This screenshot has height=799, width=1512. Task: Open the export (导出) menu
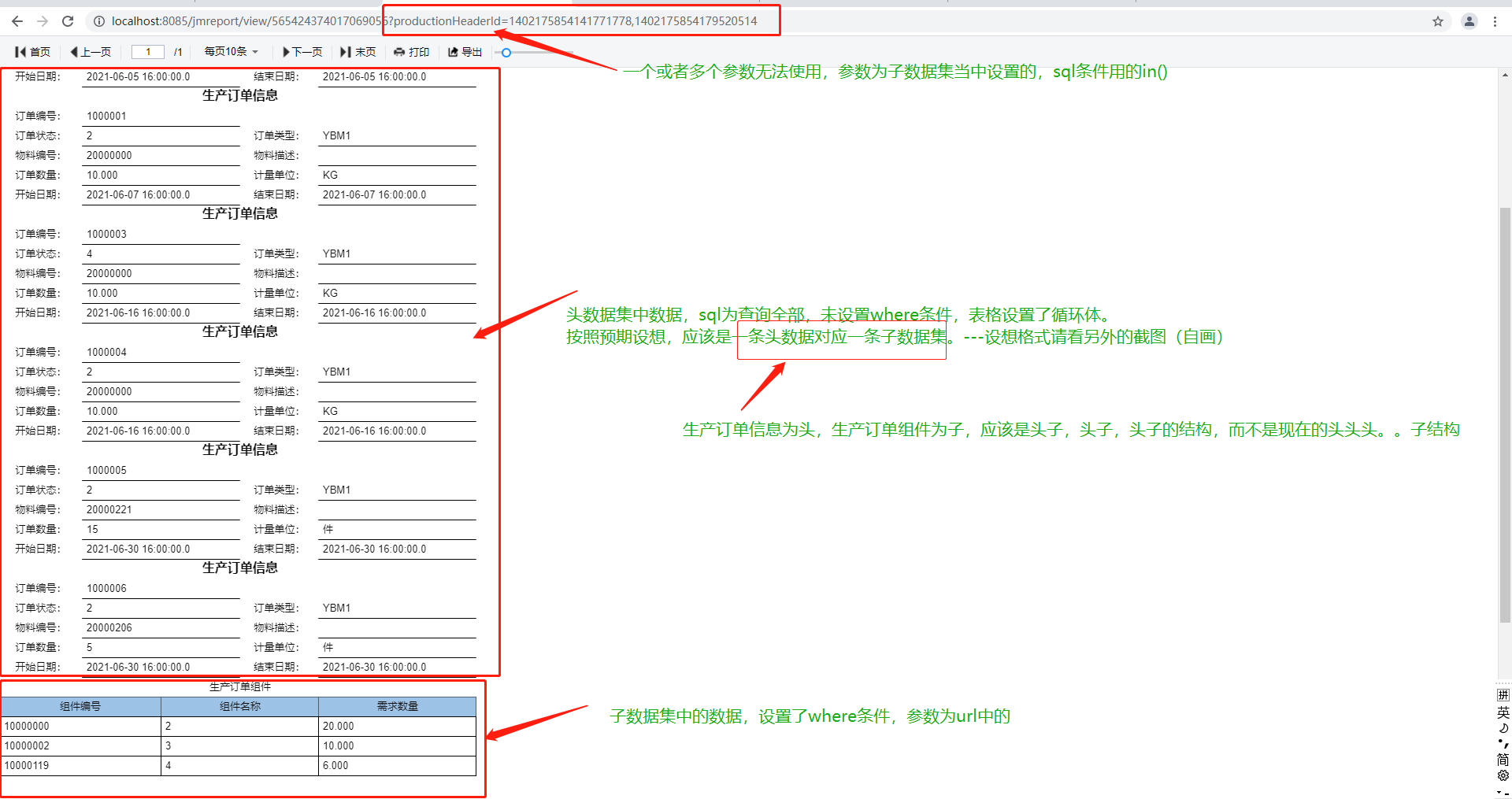[x=465, y=52]
